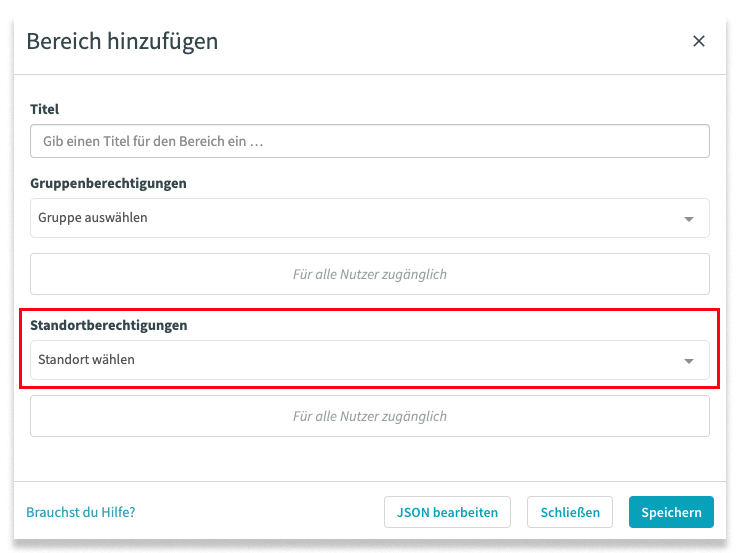Open the Gruppe auswählen dropdown
The image size is (740, 553).
(369, 218)
